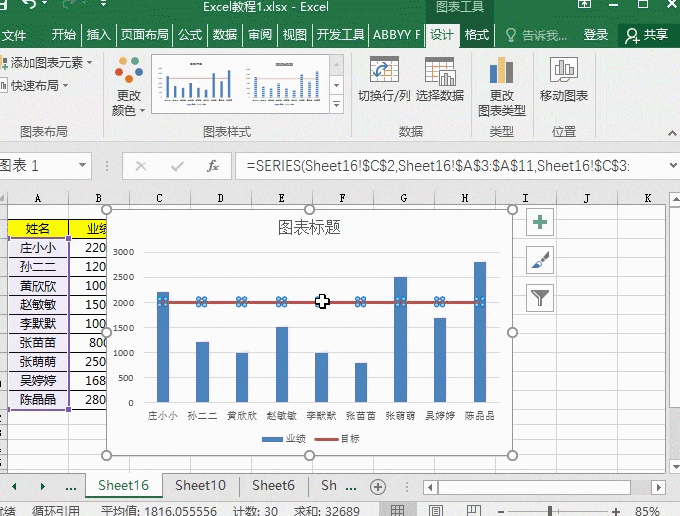This screenshot has height=516, width=680.
Task: Open the Developer tab (开发工具)
Action: click(x=340, y=35)
